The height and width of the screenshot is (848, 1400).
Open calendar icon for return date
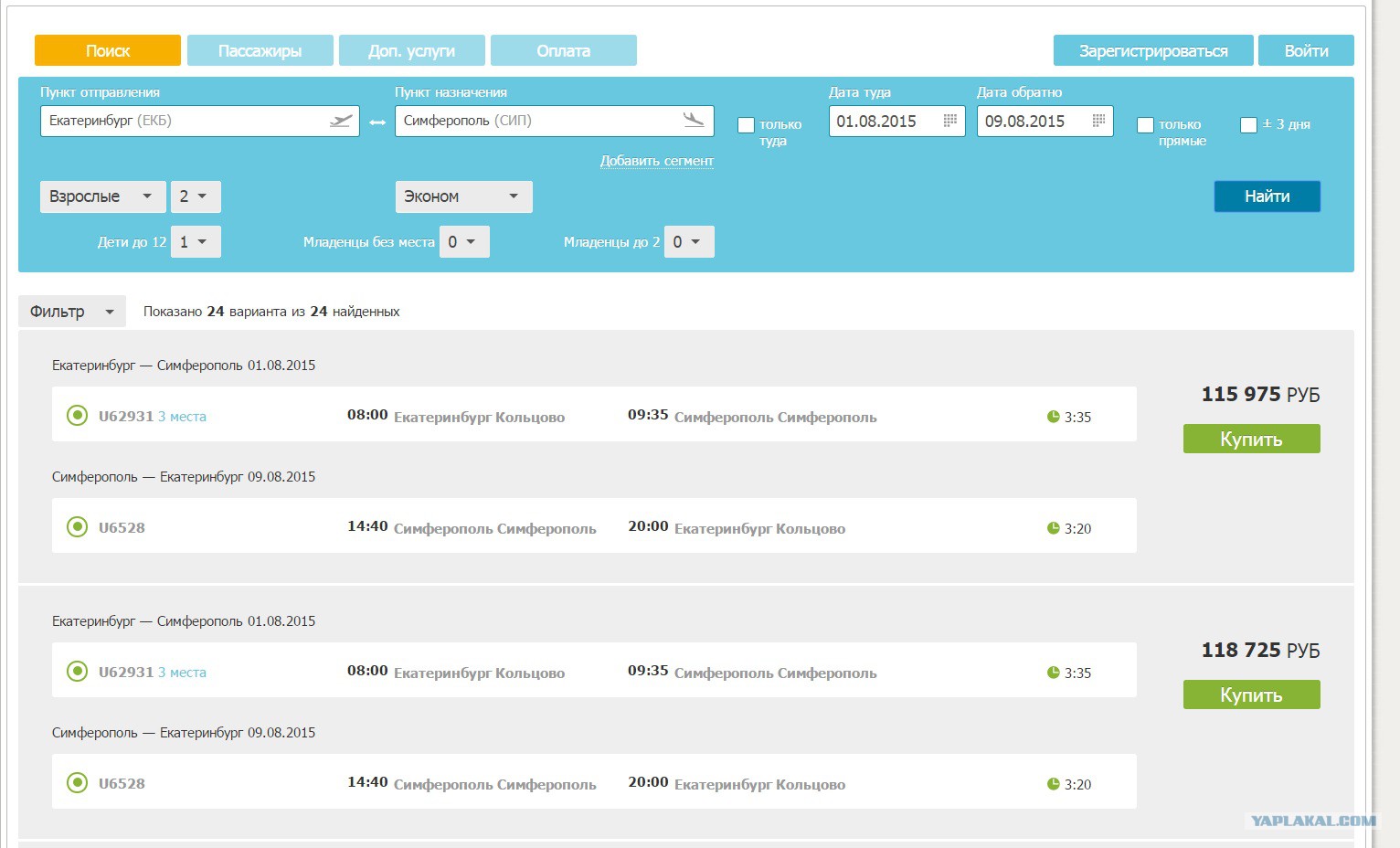[x=1098, y=121]
